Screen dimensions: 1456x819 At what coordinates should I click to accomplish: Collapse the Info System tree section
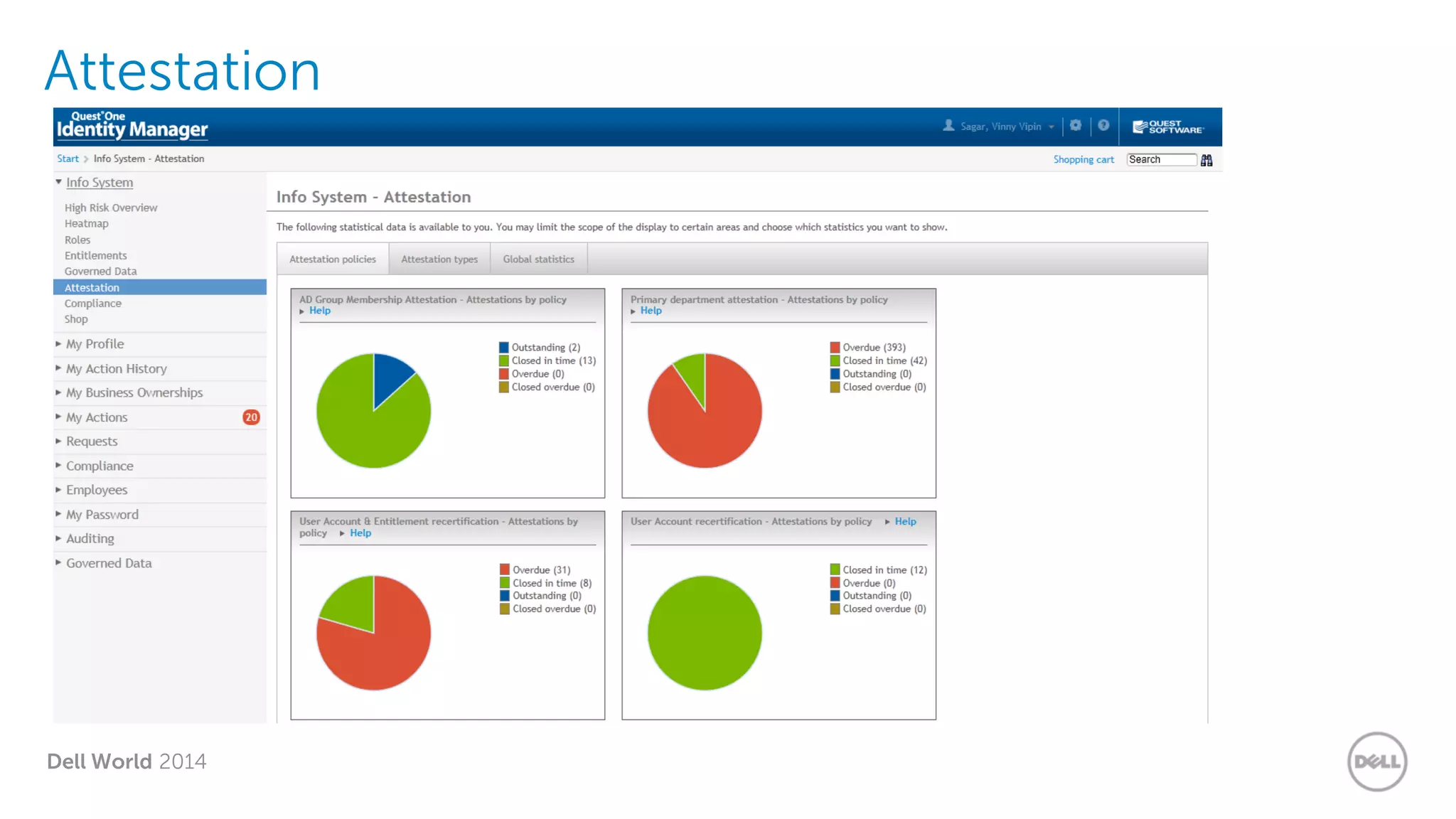(x=59, y=183)
